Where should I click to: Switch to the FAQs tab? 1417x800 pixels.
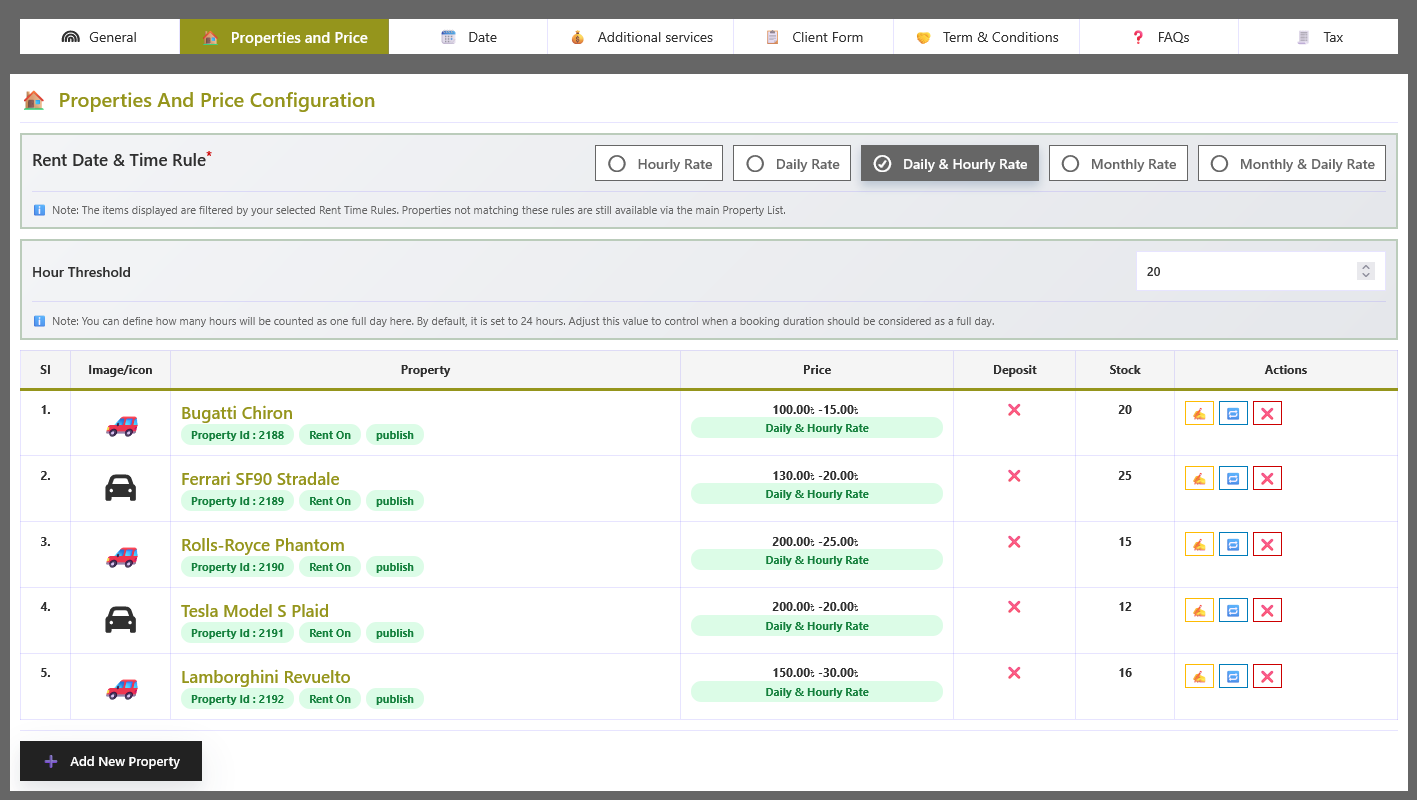pos(1159,37)
